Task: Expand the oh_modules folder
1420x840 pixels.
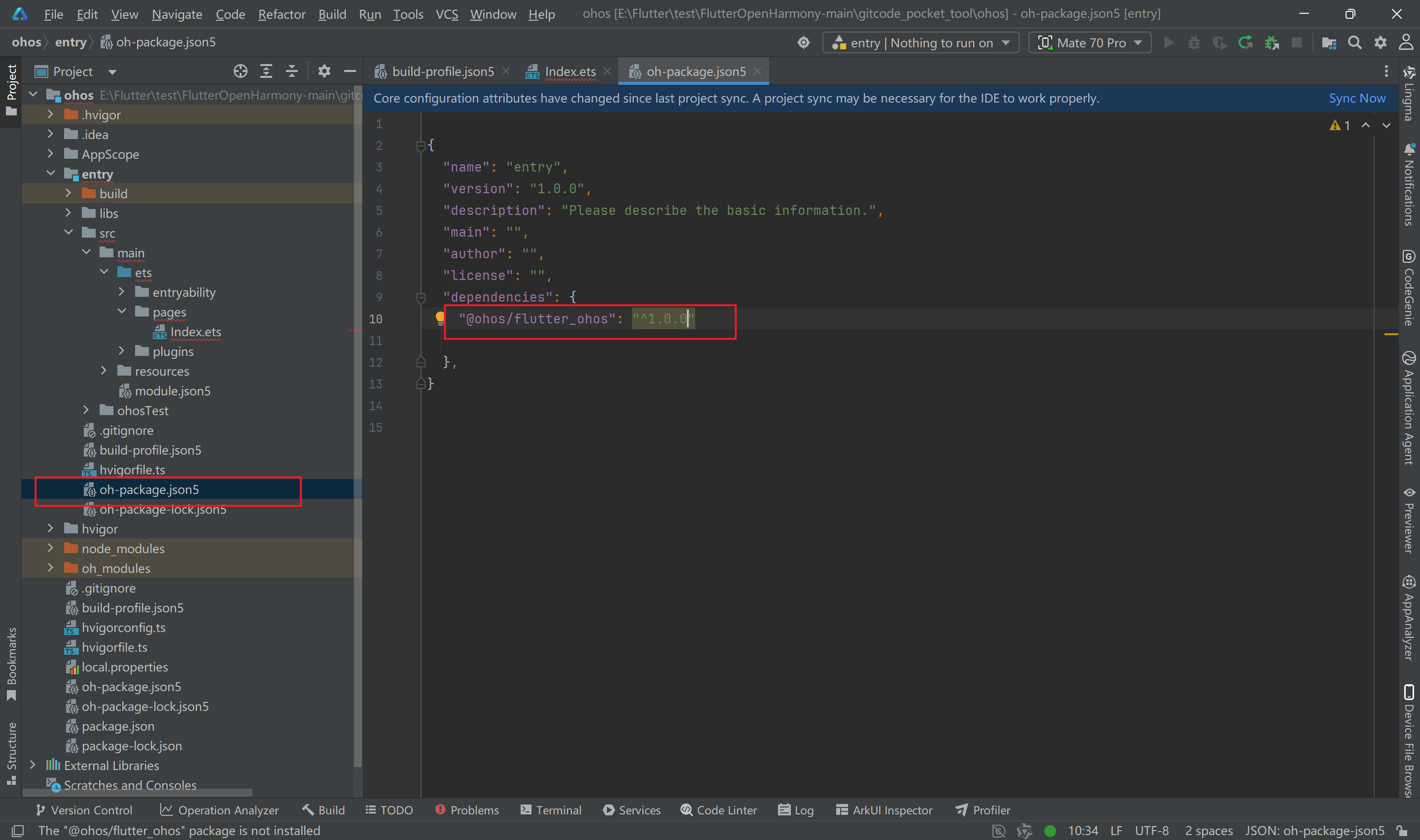Action: (50, 568)
